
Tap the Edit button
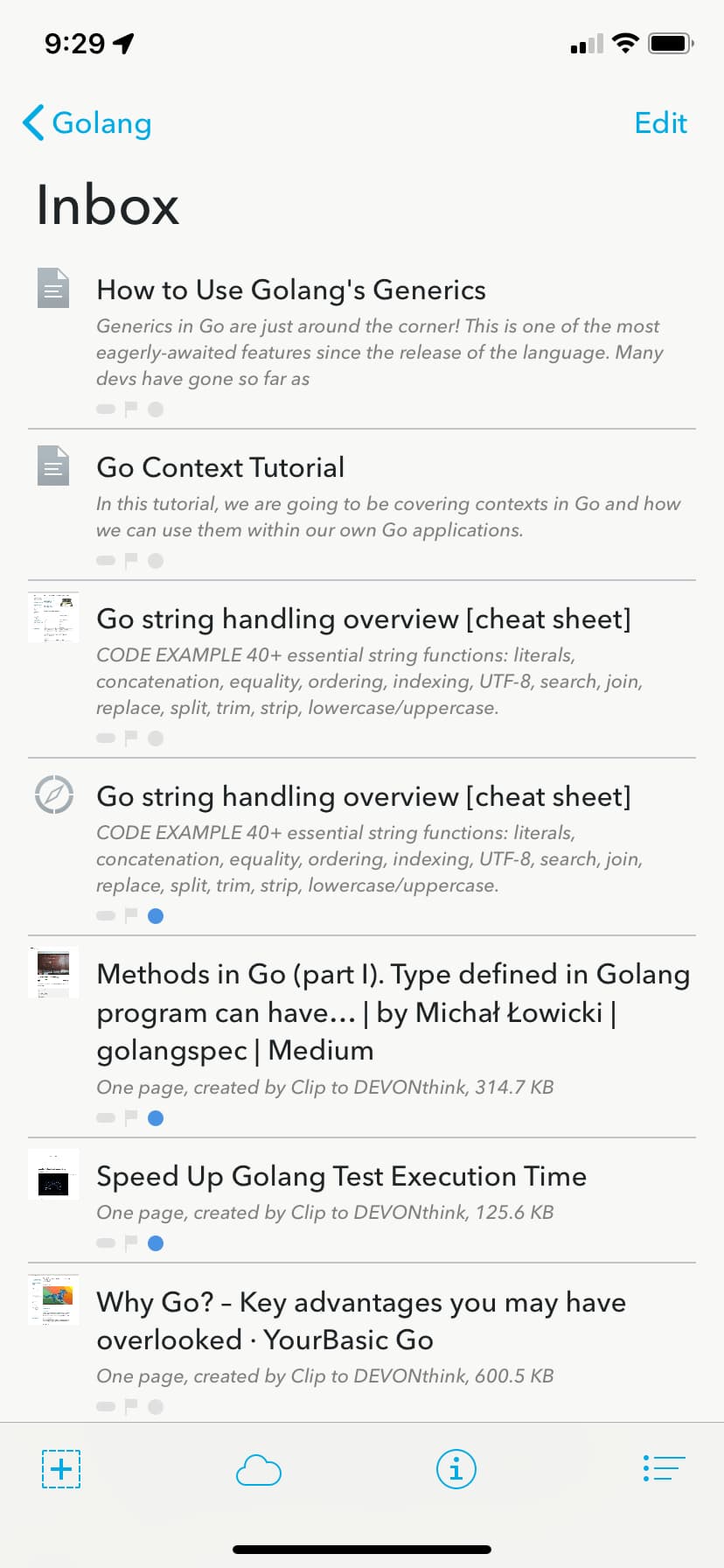click(661, 122)
